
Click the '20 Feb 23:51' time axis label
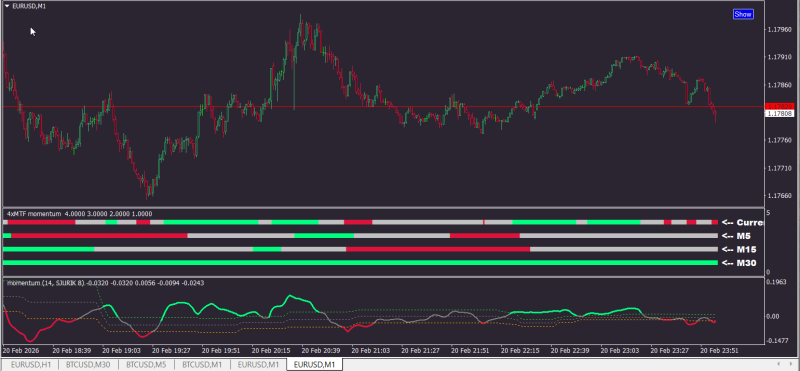click(x=720, y=351)
